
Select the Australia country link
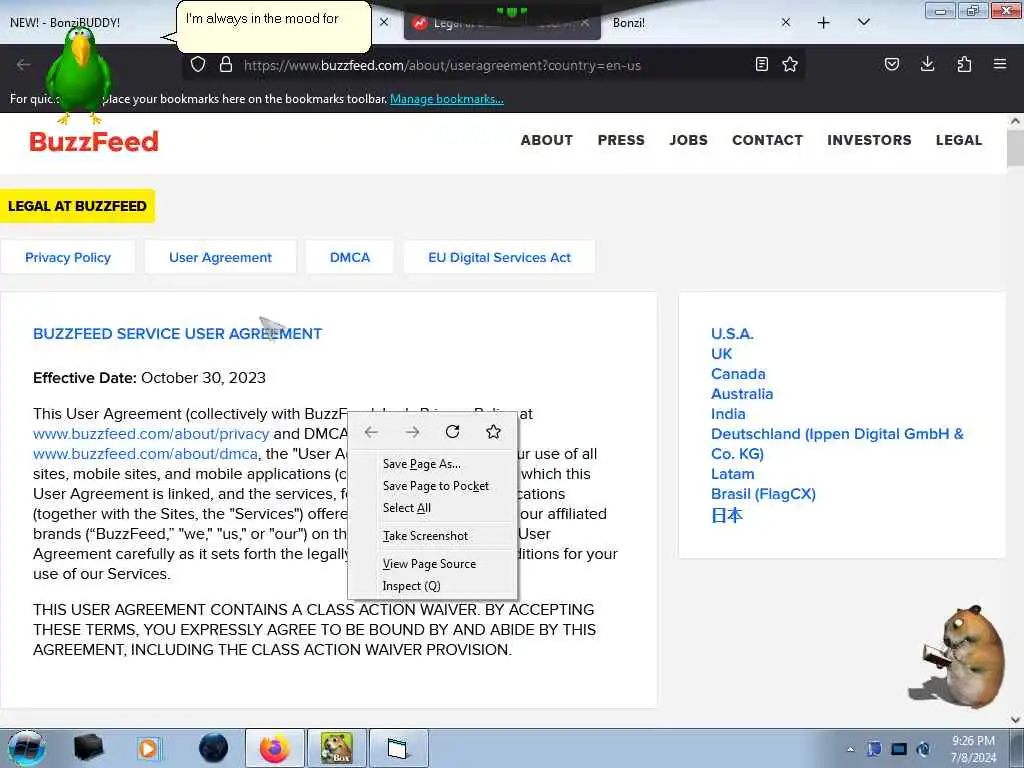742,394
